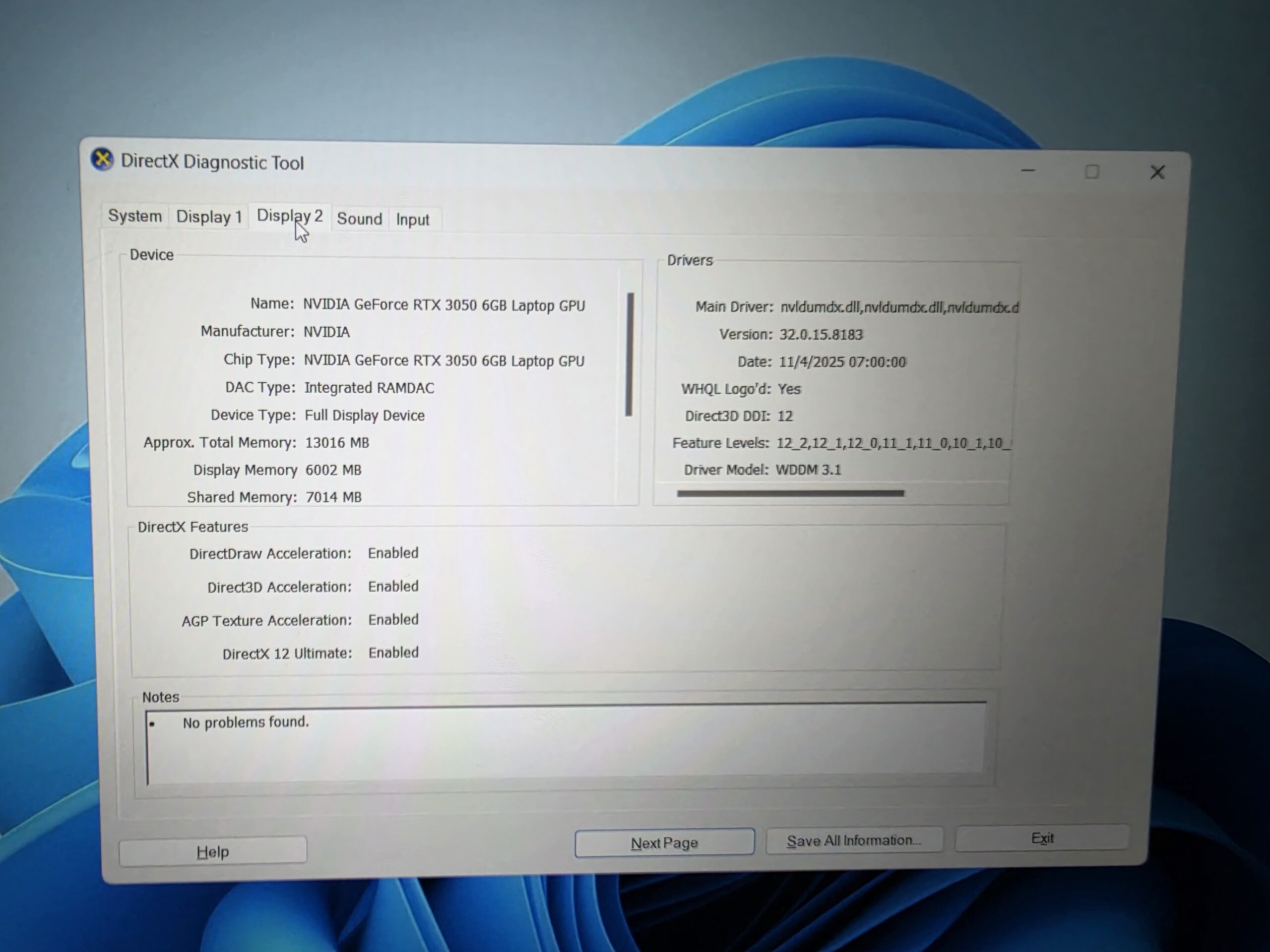Click the GPU Name value text
The width and height of the screenshot is (1270, 952).
(444, 305)
